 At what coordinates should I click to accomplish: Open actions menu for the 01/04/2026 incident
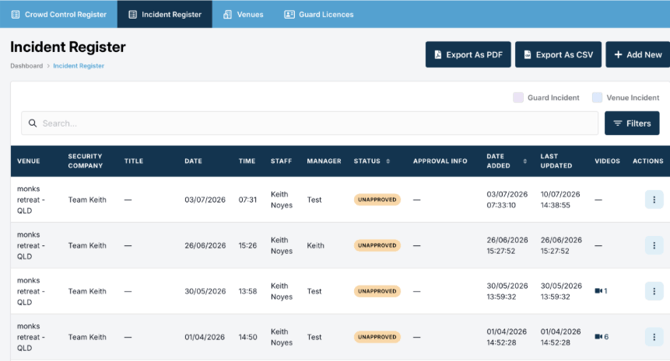coord(654,337)
